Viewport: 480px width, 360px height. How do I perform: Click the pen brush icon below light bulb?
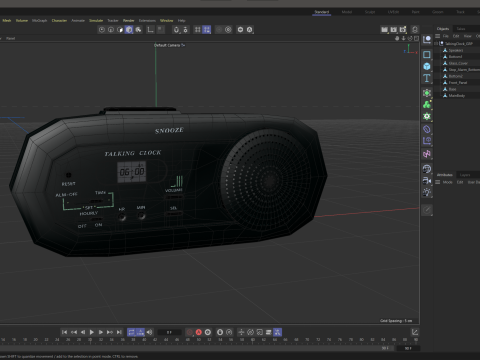pyautogui.click(x=427, y=210)
